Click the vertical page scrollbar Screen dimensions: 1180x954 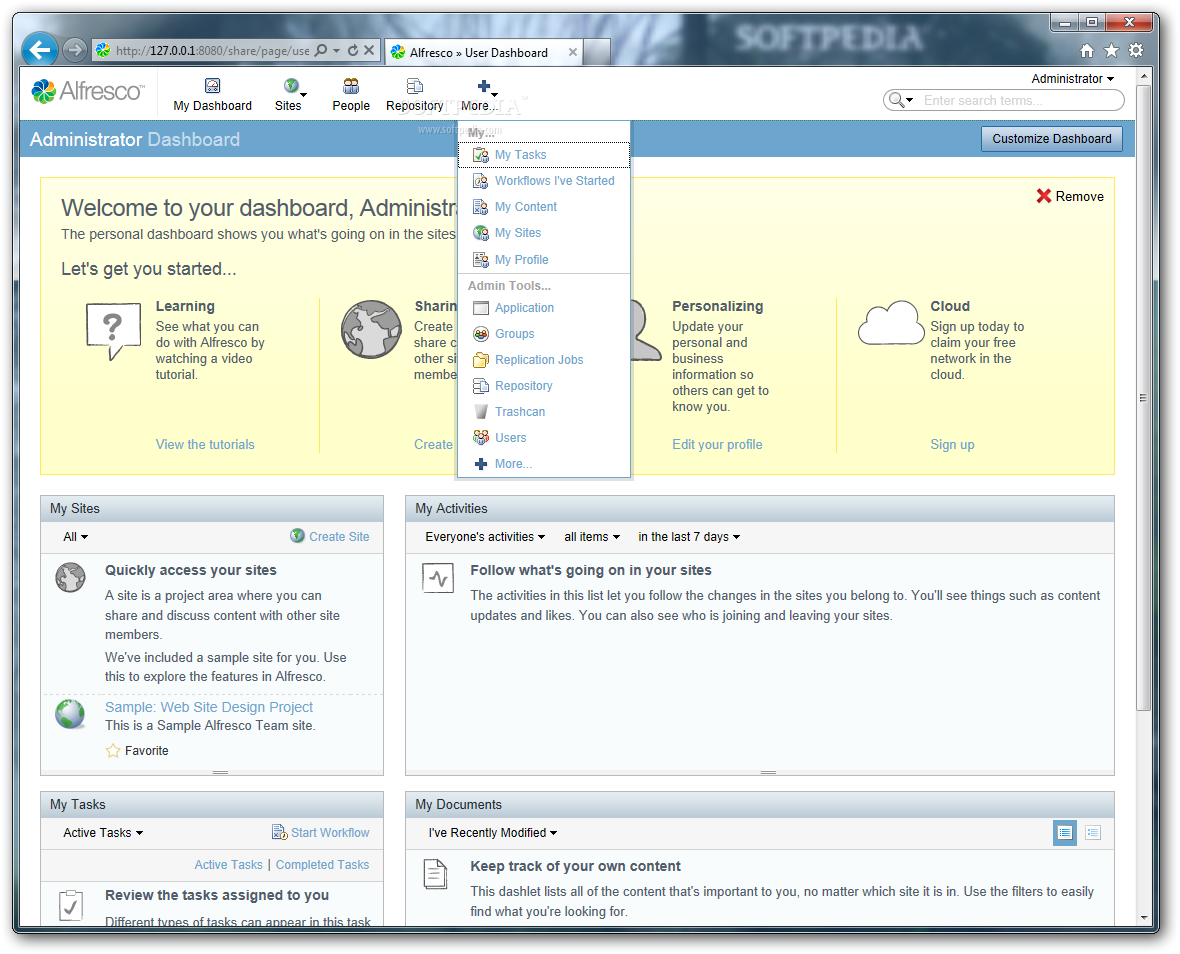[1144, 398]
